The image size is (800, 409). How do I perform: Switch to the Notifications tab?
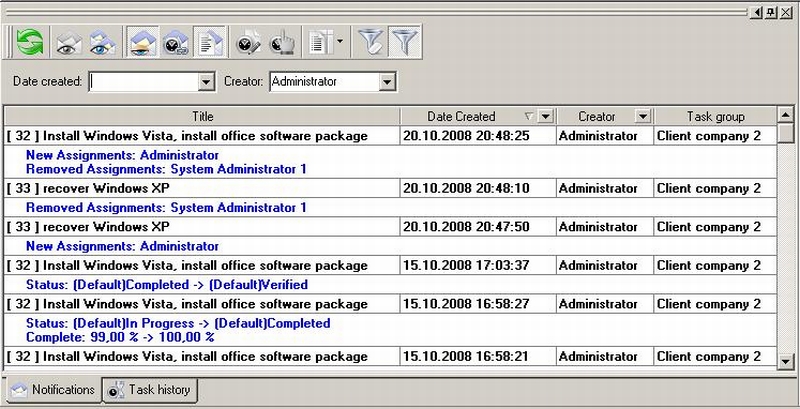53,390
